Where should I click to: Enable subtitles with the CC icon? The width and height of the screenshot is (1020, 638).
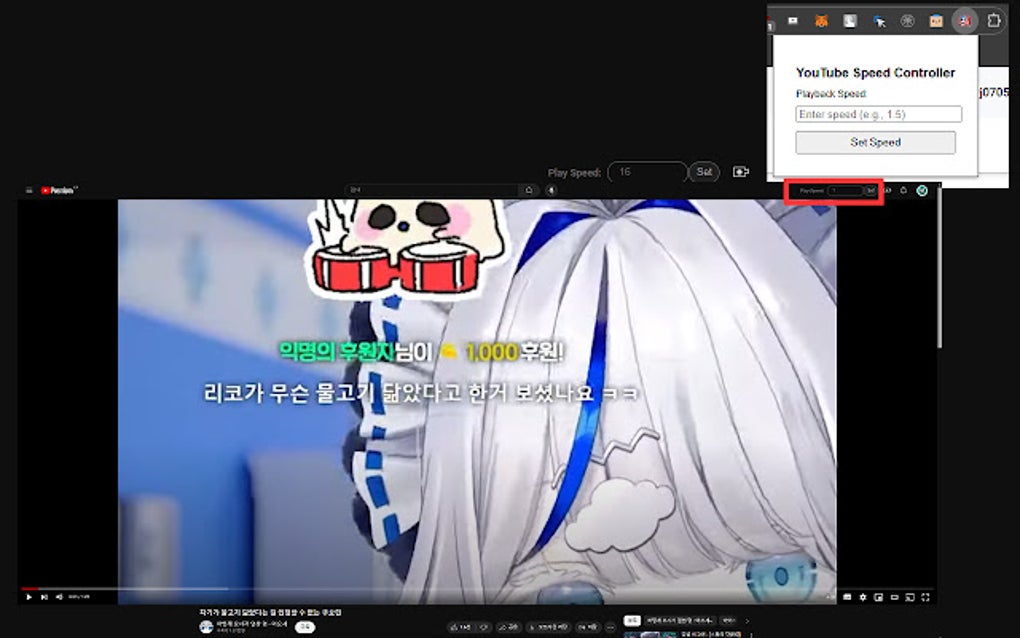pyautogui.click(x=847, y=597)
